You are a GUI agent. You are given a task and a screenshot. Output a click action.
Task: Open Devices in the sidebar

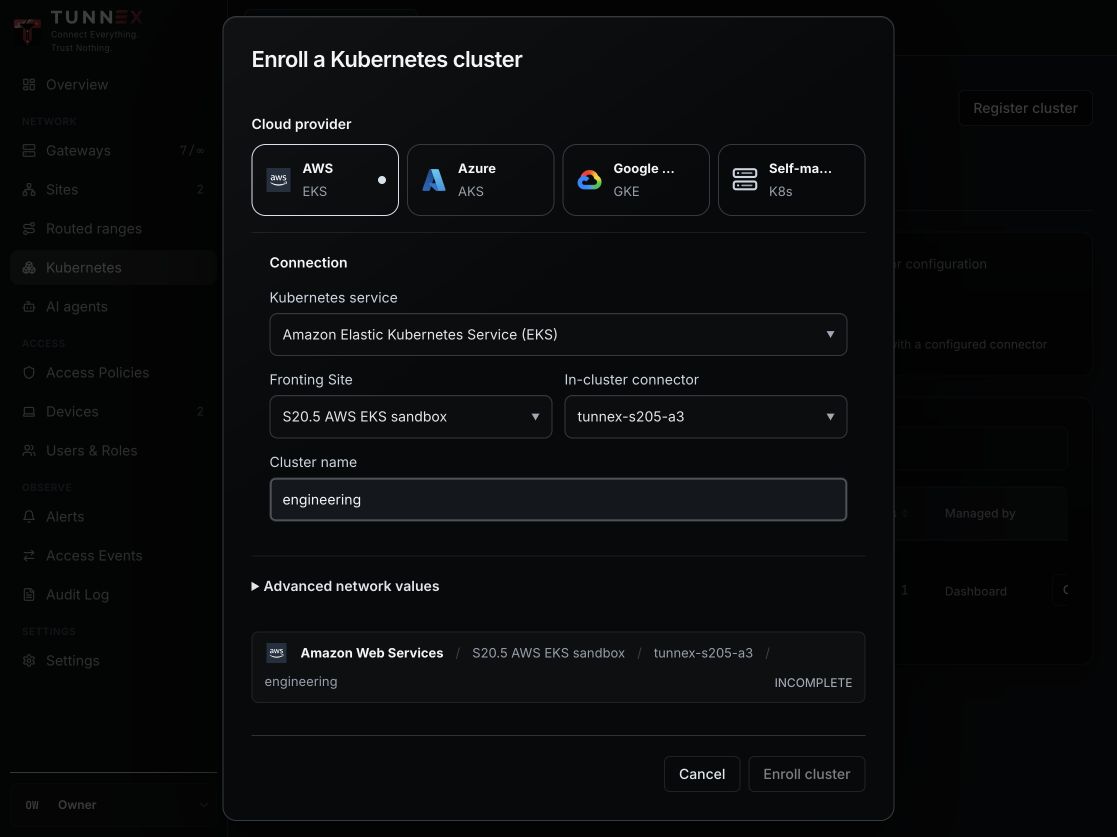click(x=113, y=412)
